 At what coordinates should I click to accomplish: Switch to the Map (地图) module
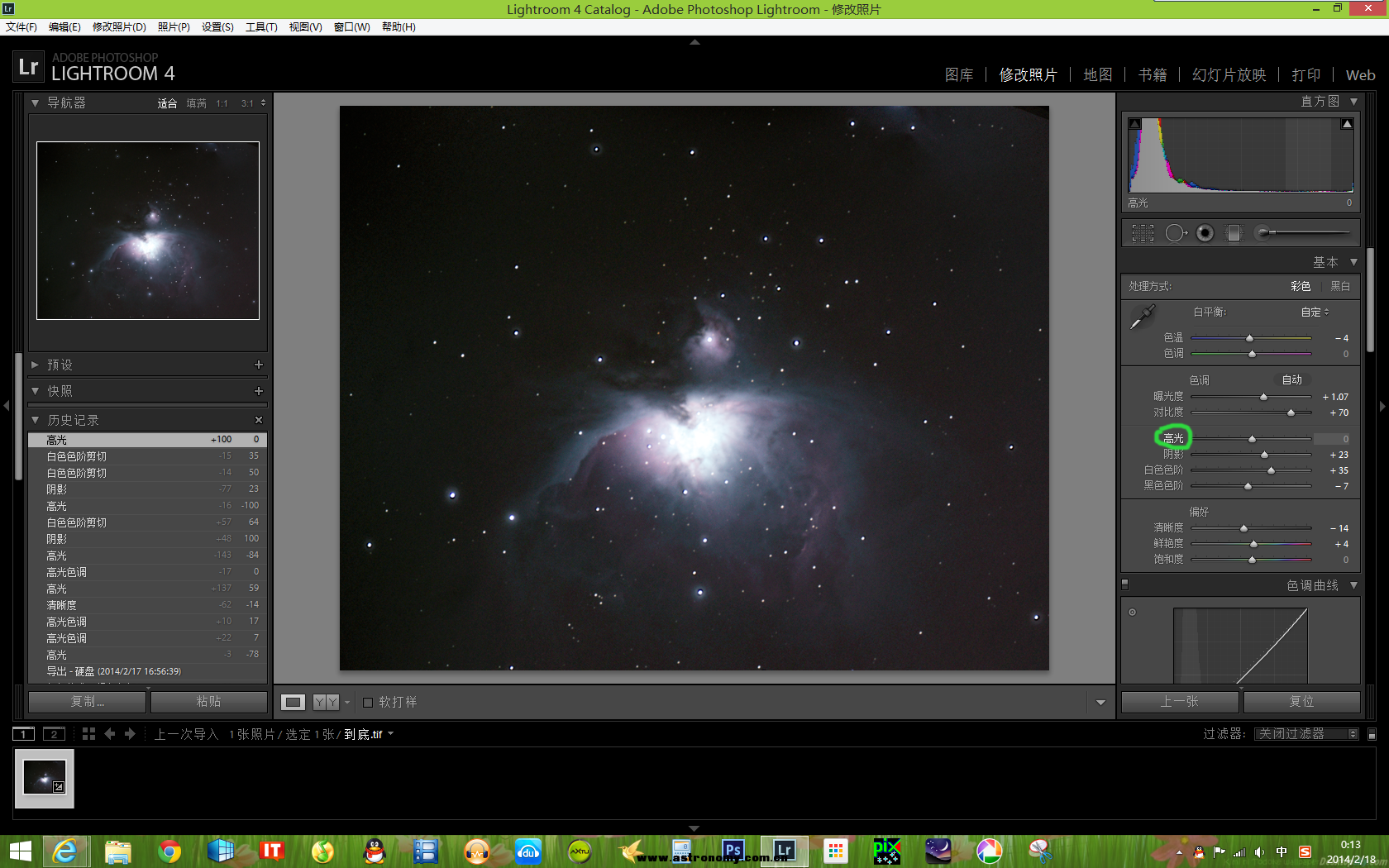tap(1098, 75)
